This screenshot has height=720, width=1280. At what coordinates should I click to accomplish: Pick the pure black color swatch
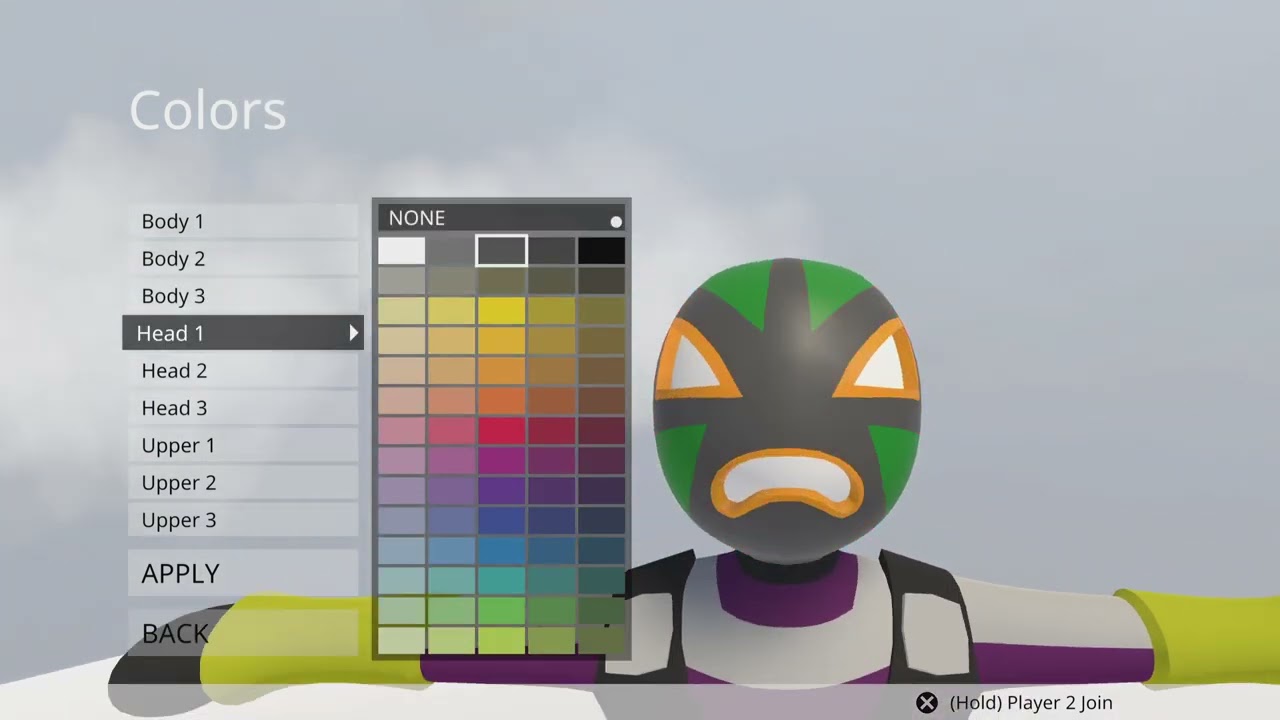point(601,251)
